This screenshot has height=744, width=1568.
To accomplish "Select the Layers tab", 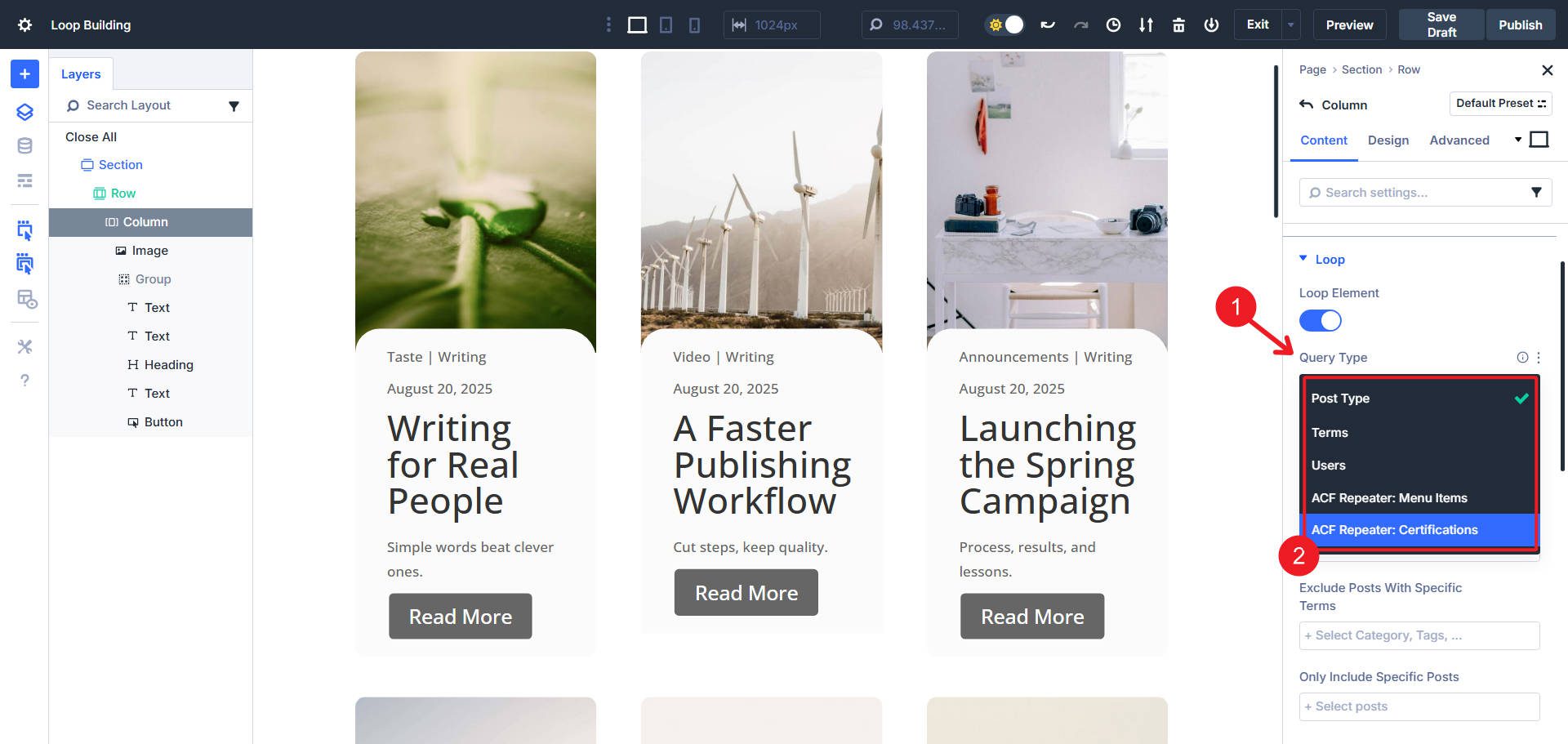I will click(81, 74).
